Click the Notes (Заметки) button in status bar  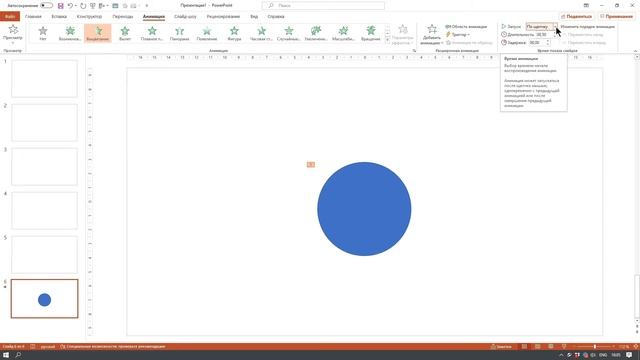(x=501, y=347)
